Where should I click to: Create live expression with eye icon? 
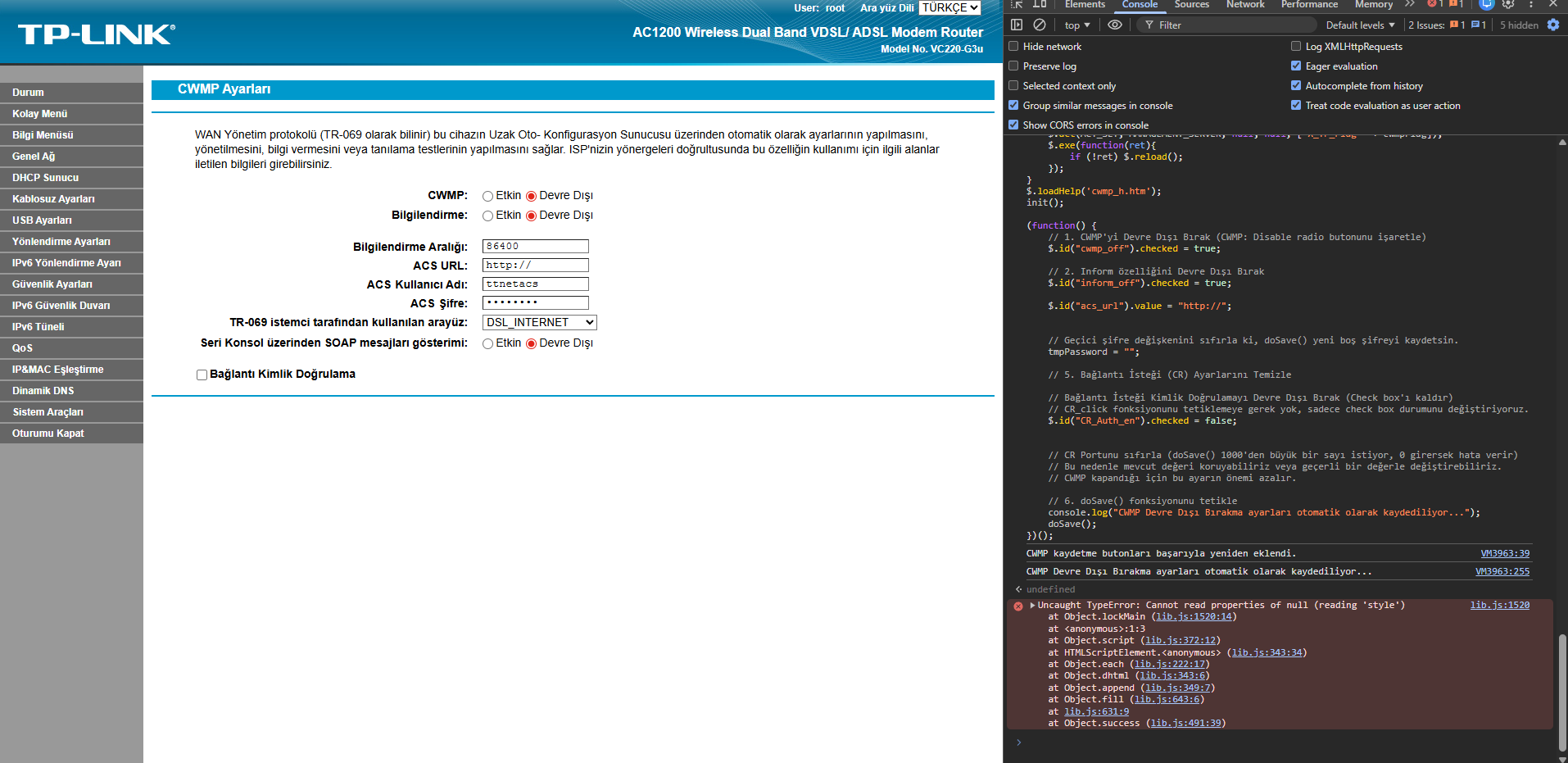1115,25
